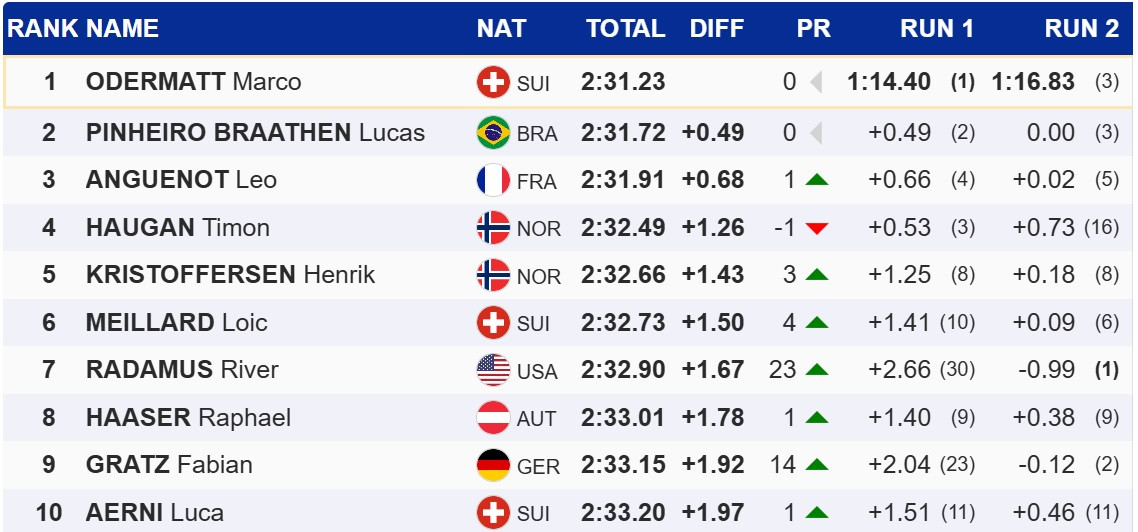The image size is (1138, 532).
Task: Click Norway flag in Haugan's row
Action: 493,228
